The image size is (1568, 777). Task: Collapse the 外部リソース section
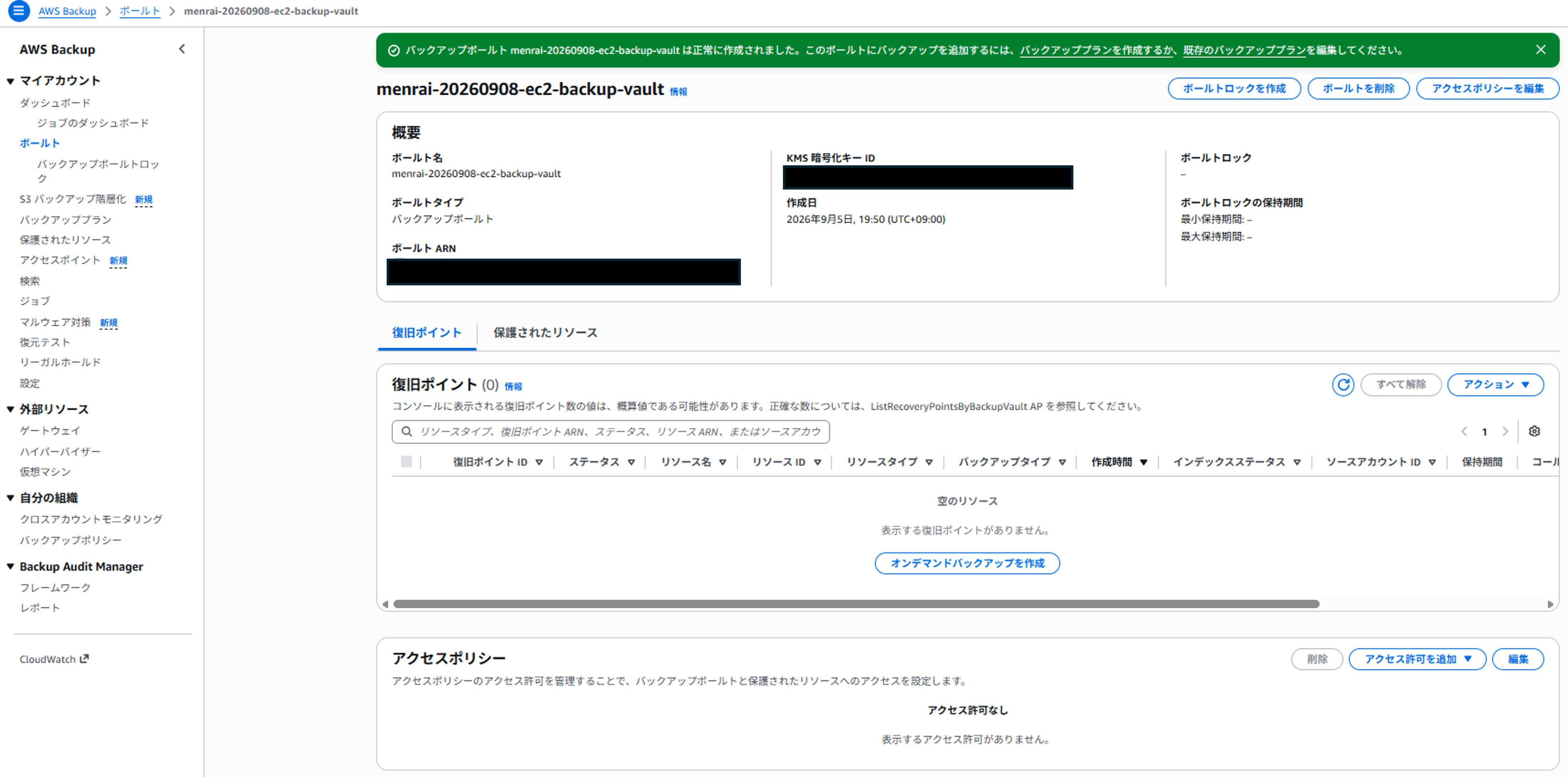point(10,409)
